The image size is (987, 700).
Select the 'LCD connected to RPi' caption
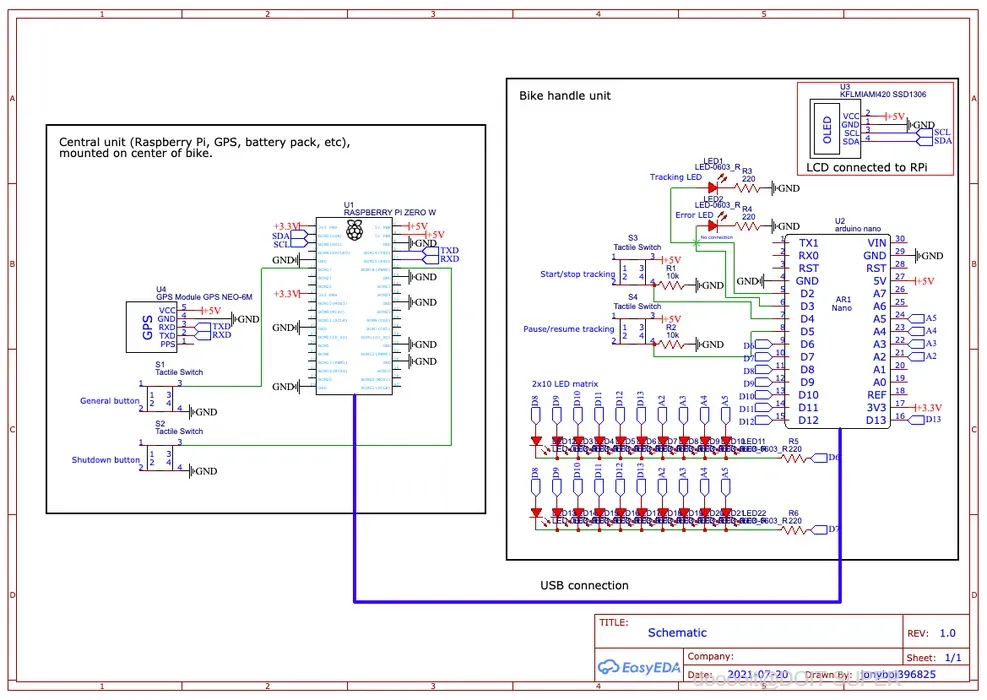[867, 167]
